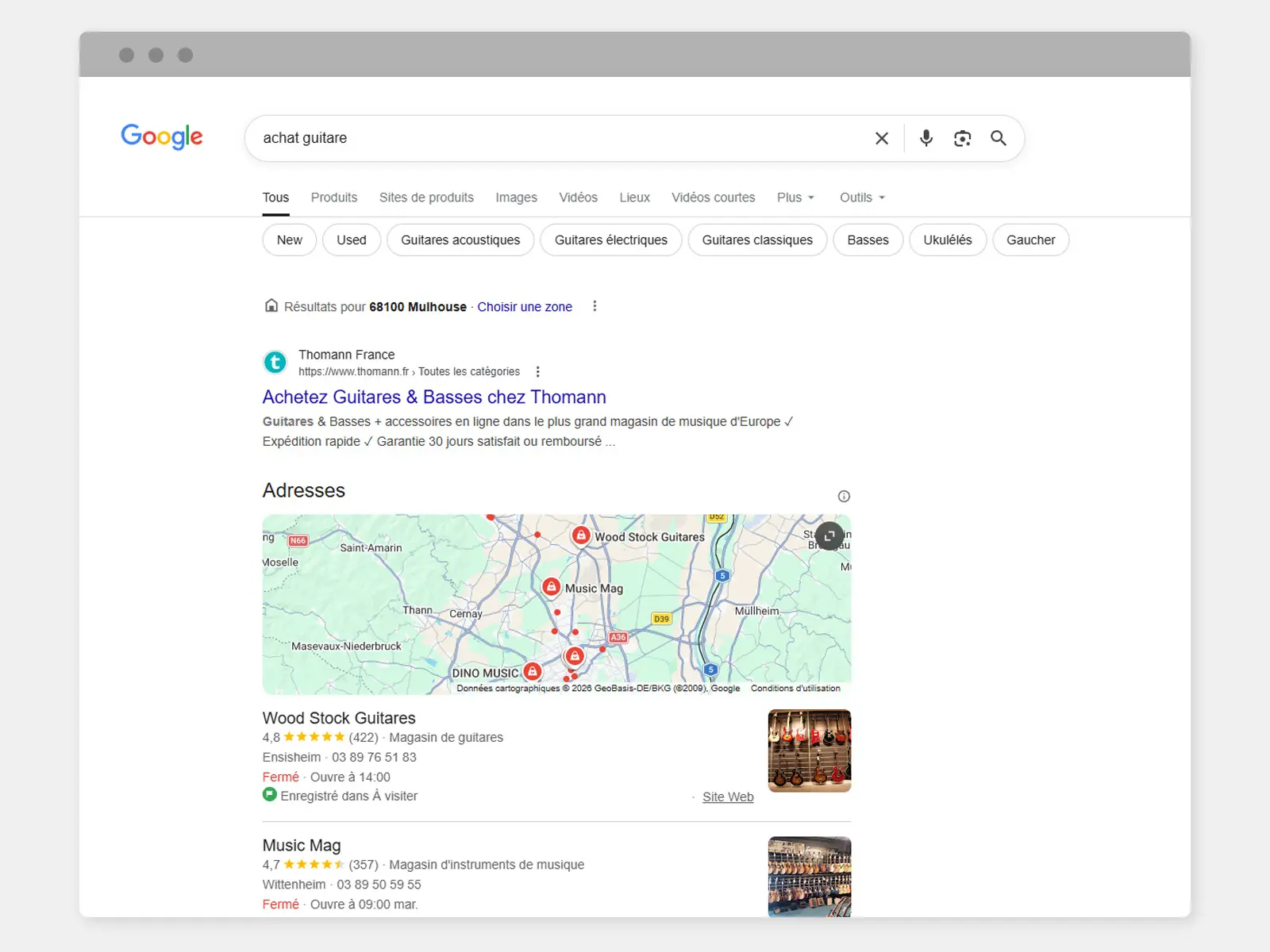Open the Achetez Guitares & Basses chez Thomann link
The height and width of the screenshot is (952, 1270).
434,397
